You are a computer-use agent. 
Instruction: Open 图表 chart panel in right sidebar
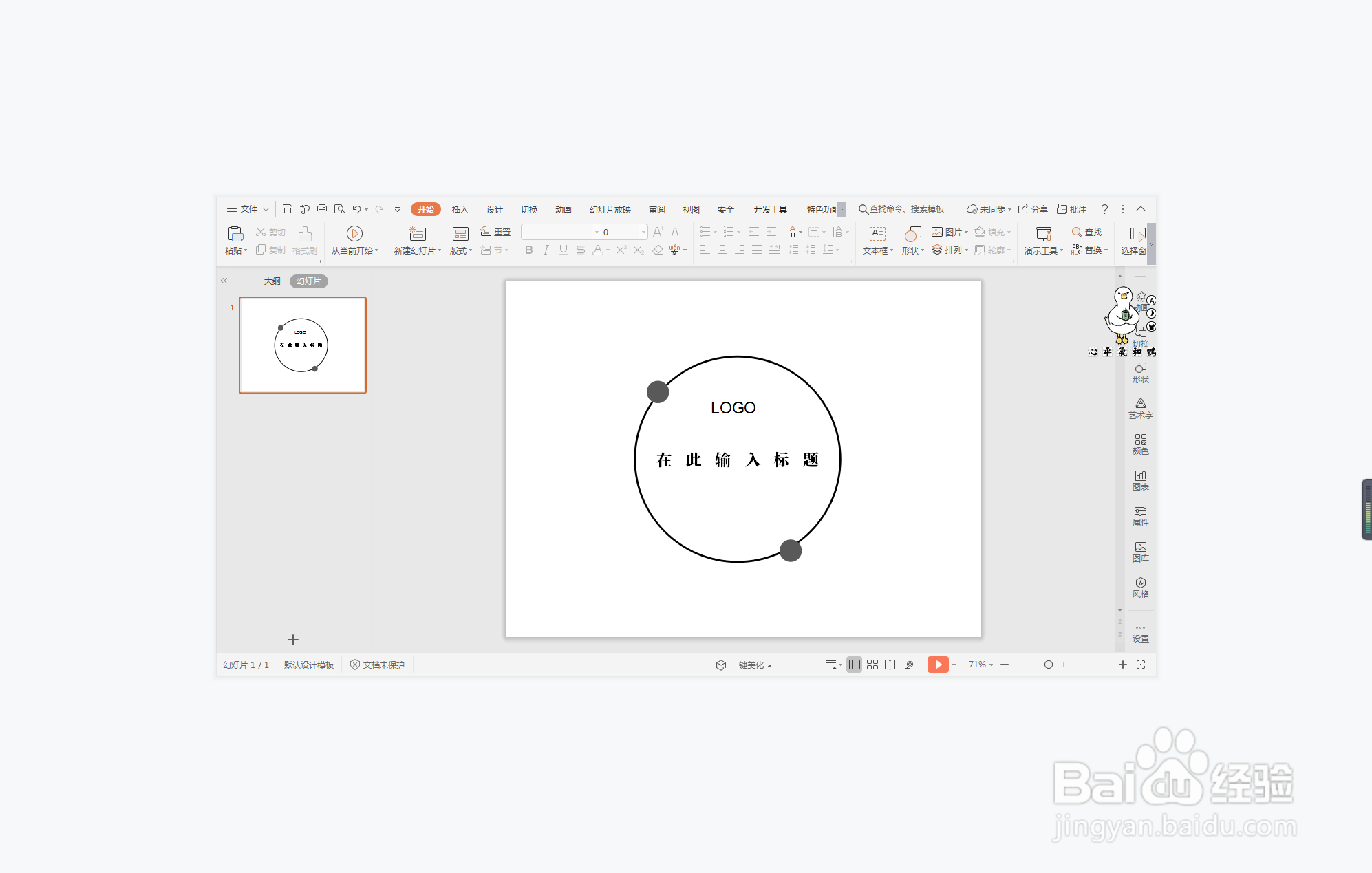tap(1140, 480)
